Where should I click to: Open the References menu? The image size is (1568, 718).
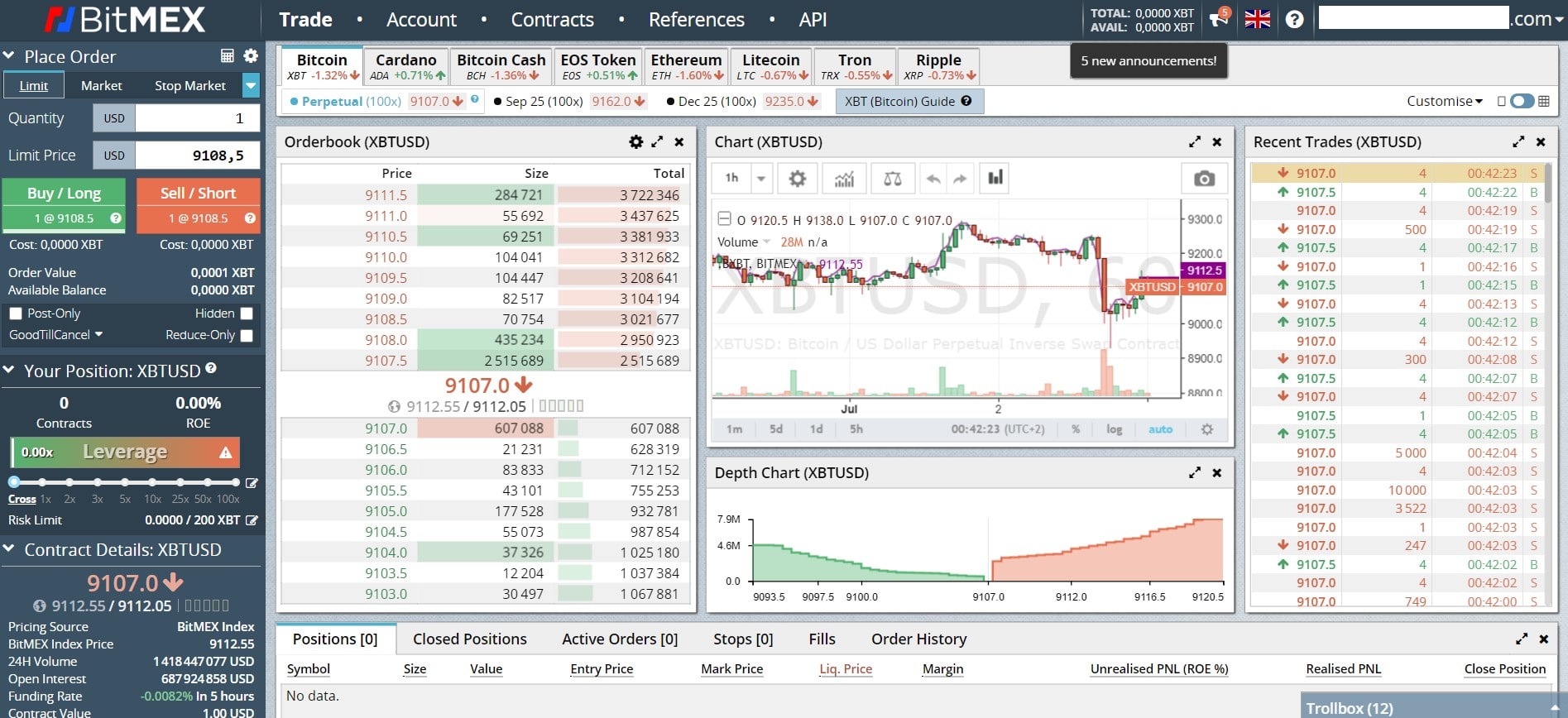point(696,19)
